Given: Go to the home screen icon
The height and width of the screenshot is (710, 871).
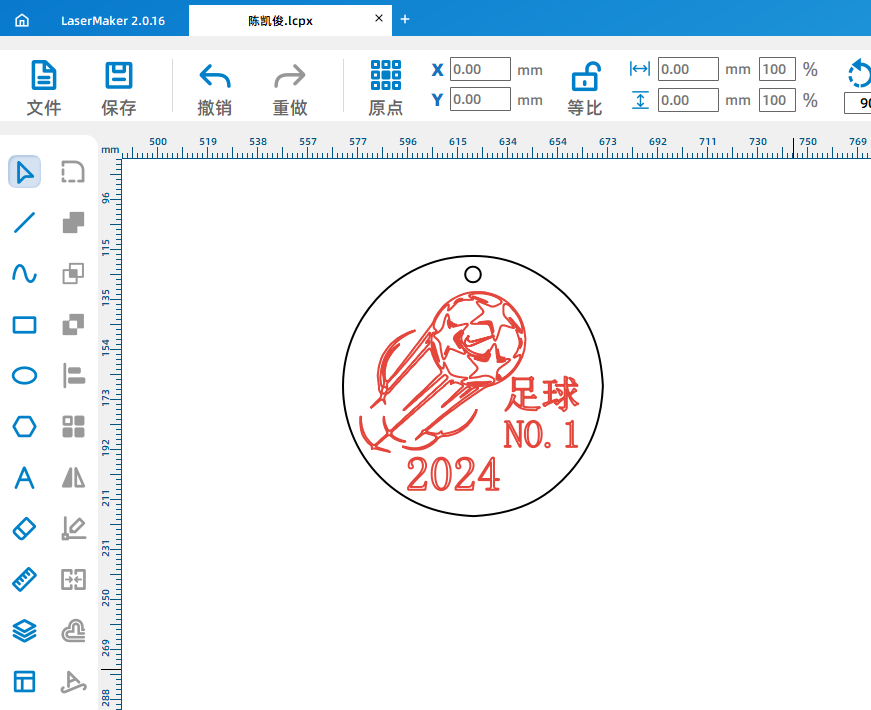Looking at the screenshot, I should point(22,20).
